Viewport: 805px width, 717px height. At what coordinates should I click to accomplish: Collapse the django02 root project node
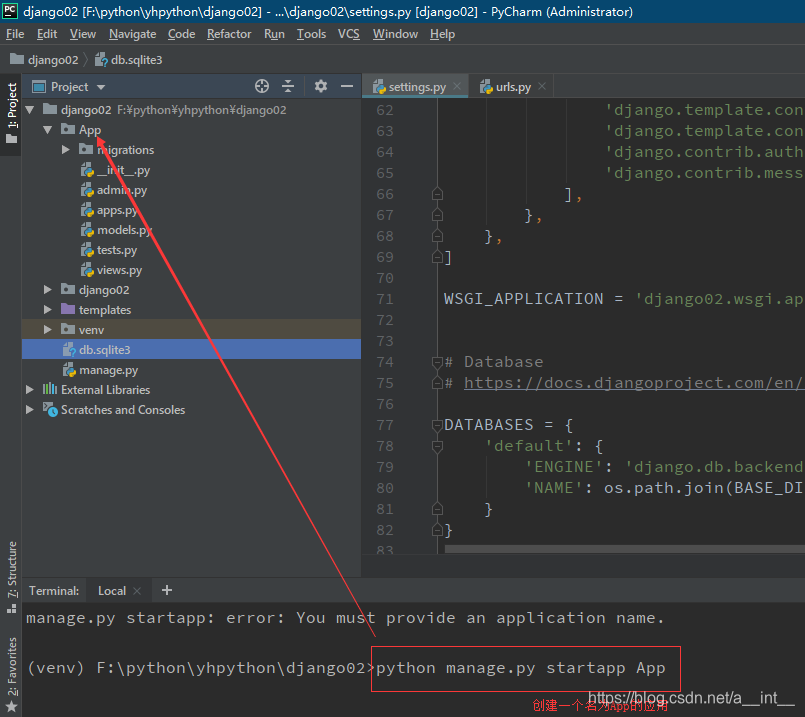pos(30,109)
